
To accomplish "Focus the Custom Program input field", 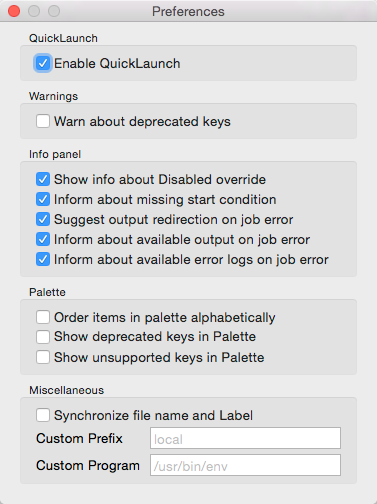I will click(245, 465).
